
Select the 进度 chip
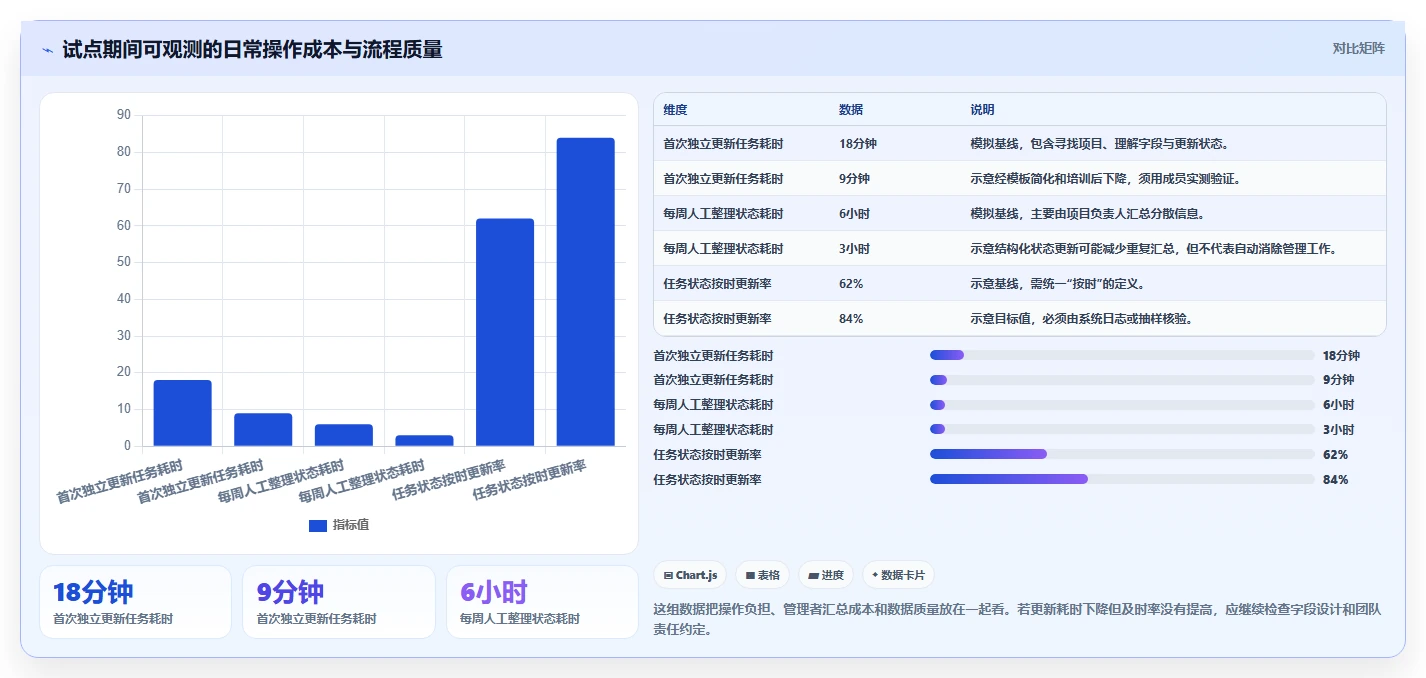point(826,575)
